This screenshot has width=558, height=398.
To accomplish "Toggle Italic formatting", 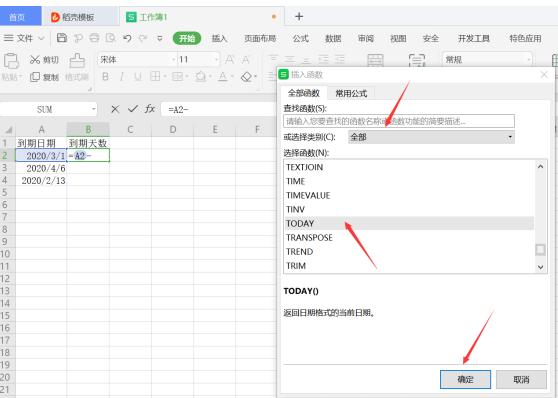I will (x=121, y=77).
